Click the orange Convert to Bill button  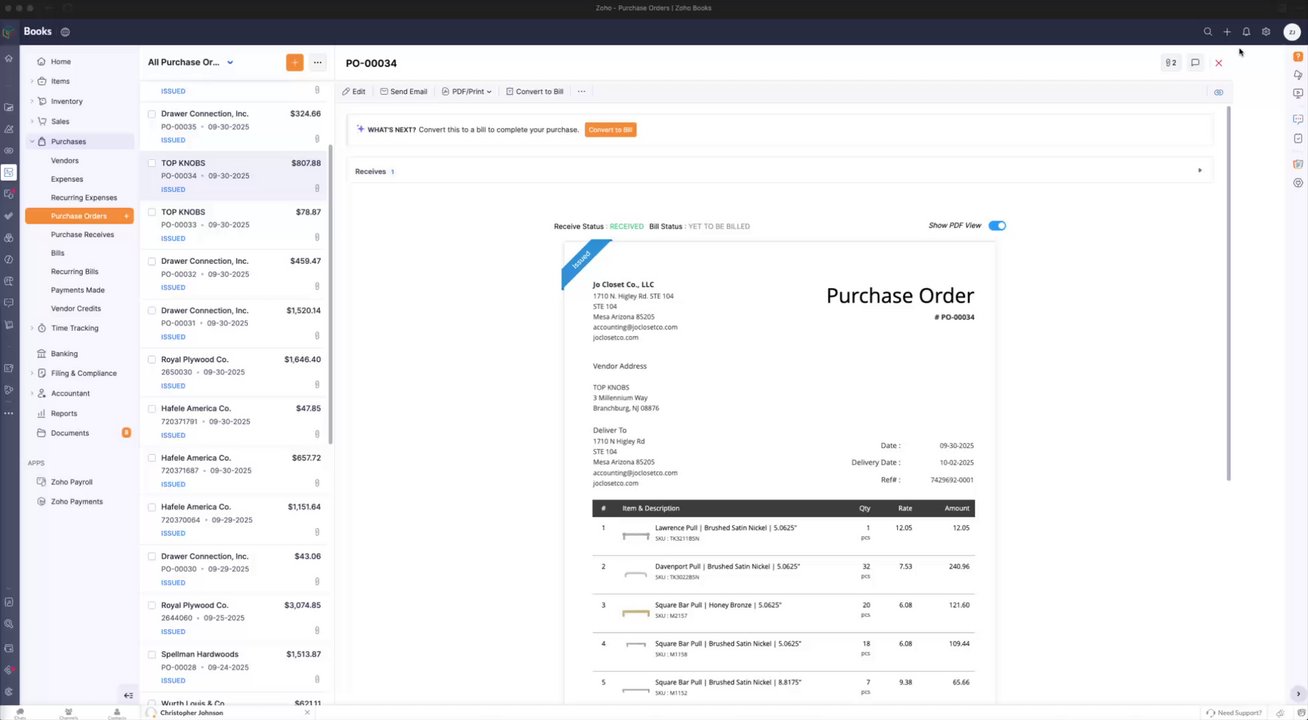click(x=610, y=129)
